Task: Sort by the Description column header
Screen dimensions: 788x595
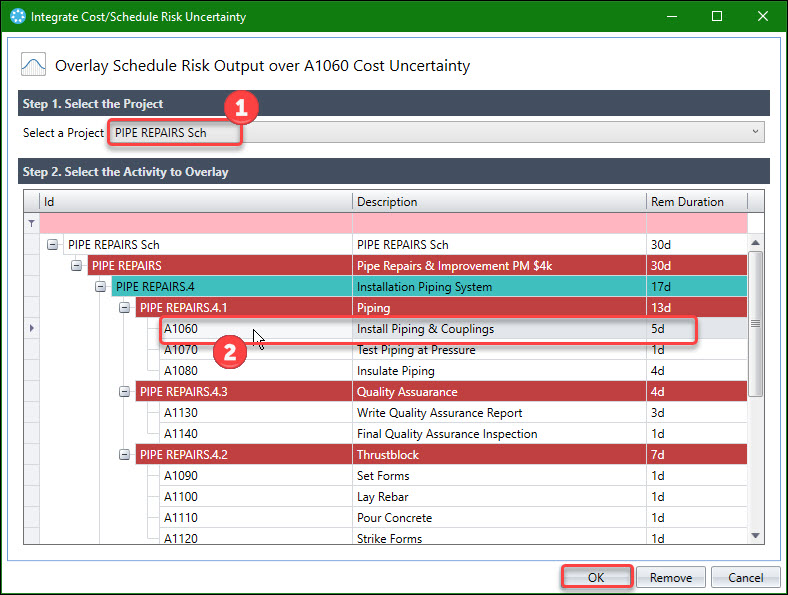Action: tap(499, 202)
